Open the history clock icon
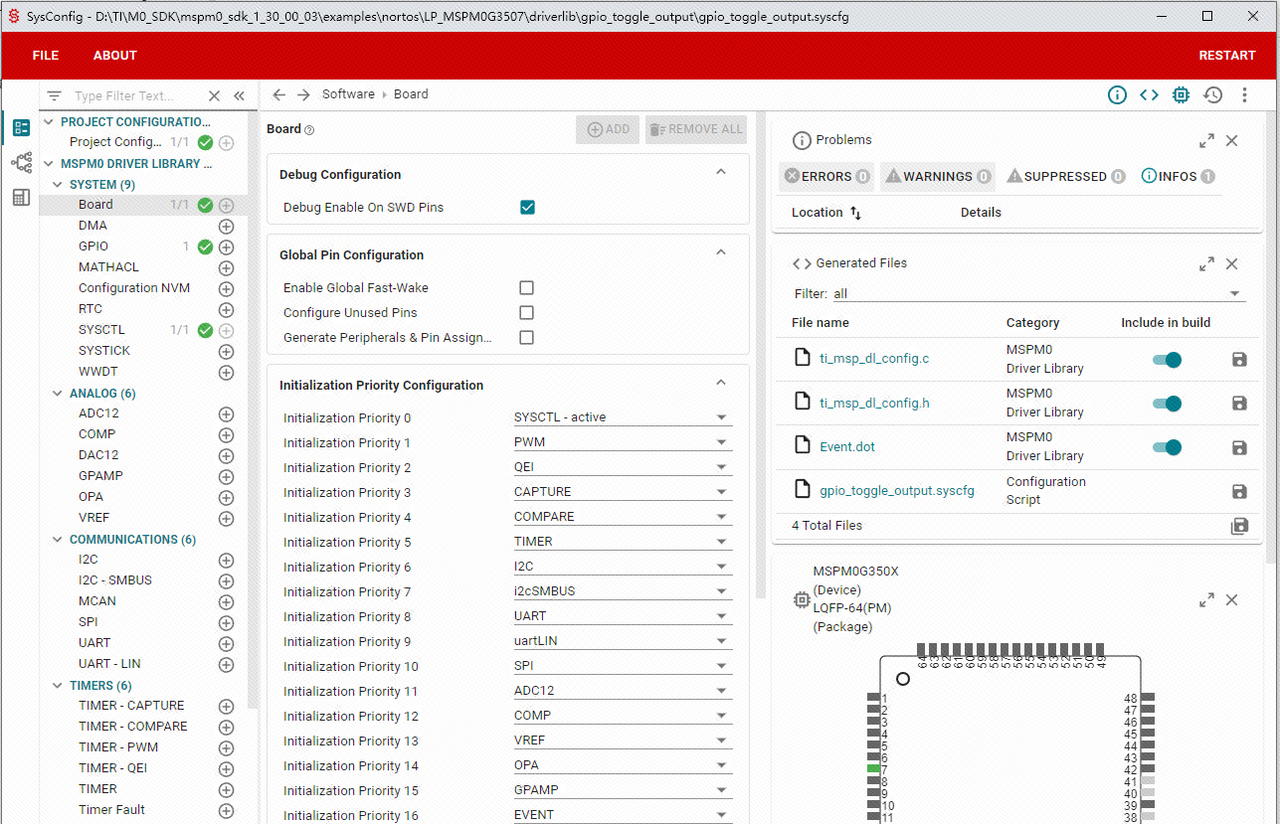The height and width of the screenshot is (824, 1280). pos(1213,95)
